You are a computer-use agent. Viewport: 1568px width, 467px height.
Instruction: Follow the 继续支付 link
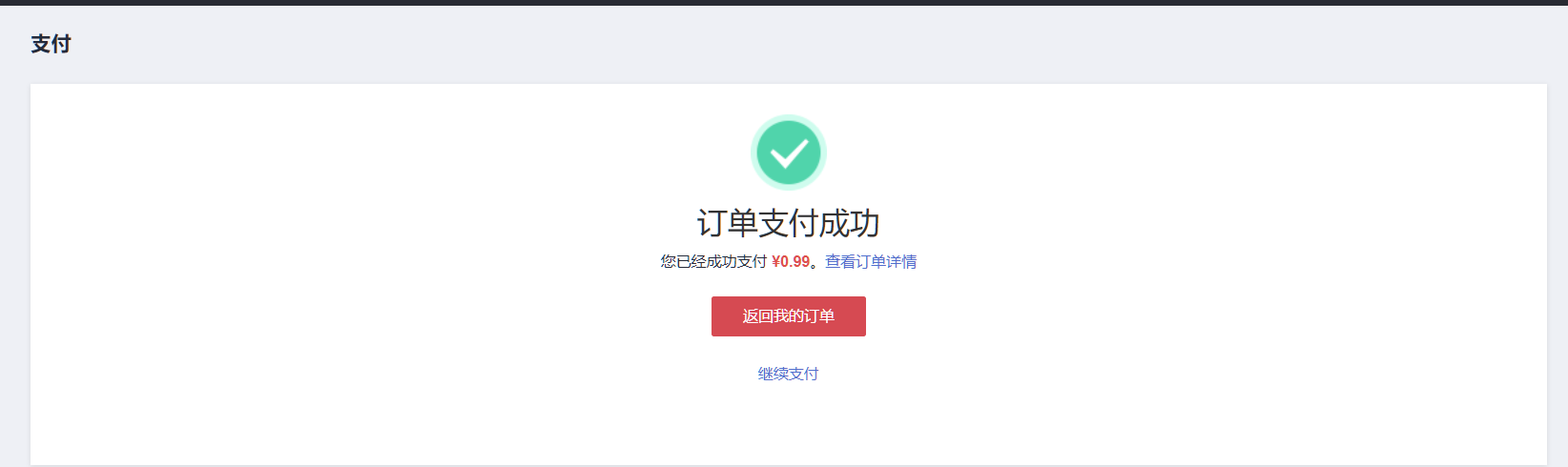tap(789, 374)
